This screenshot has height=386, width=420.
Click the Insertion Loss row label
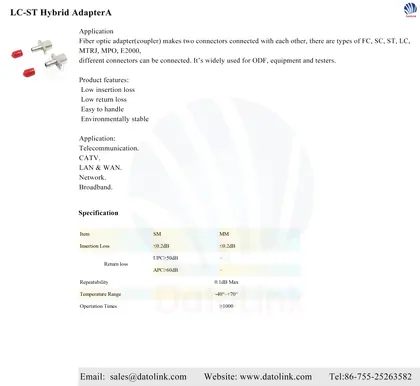click(95, 246)
